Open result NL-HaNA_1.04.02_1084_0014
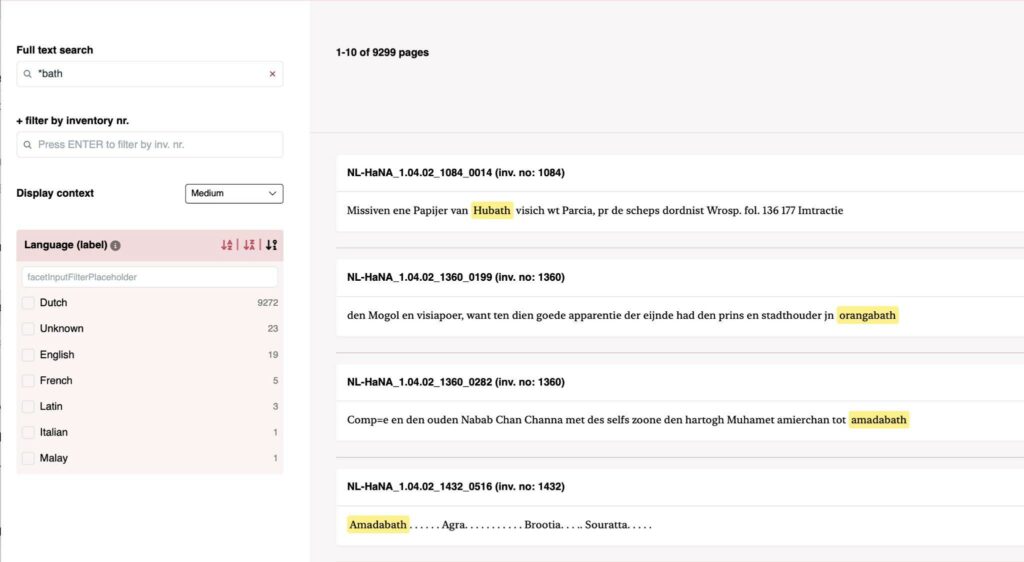Viewport: 1024px width, 562px height. (455, 173)
